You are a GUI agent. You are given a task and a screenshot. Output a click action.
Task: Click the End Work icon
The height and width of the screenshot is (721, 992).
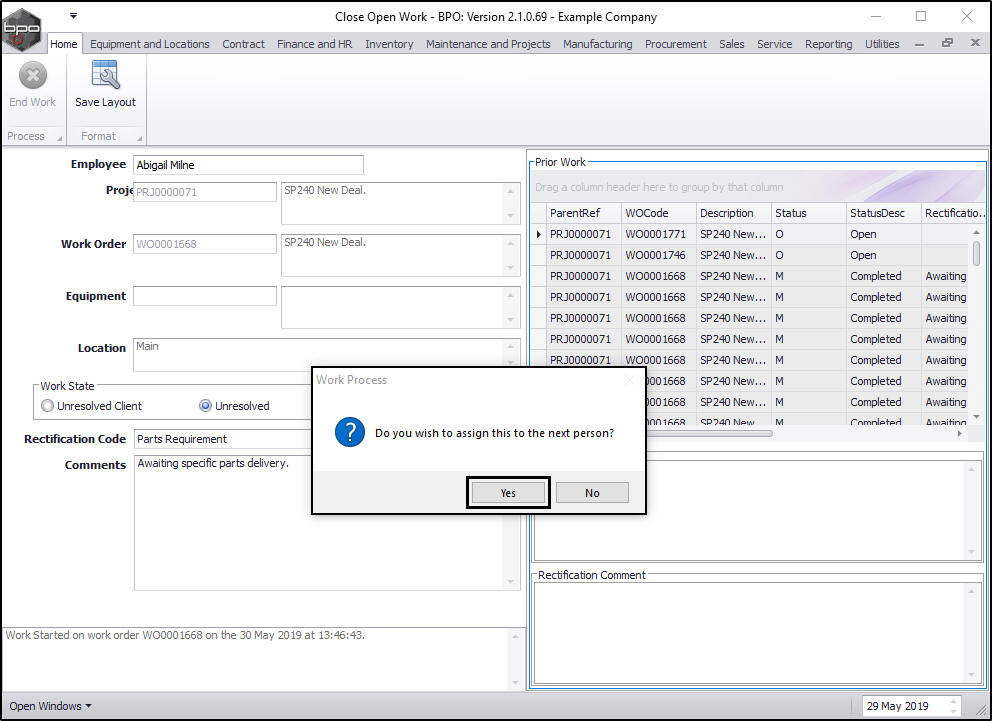tap(32, 76)
